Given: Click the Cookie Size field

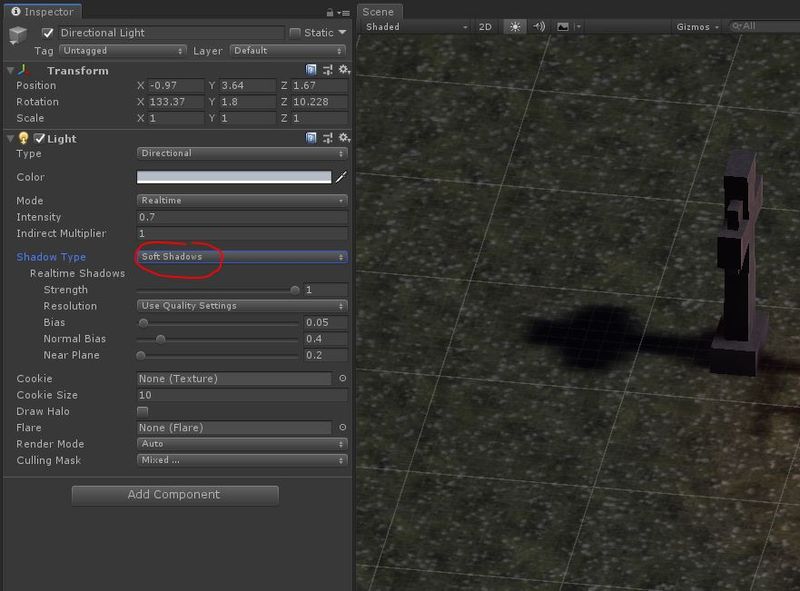Looking at the screenshot, I should [242, 395].
